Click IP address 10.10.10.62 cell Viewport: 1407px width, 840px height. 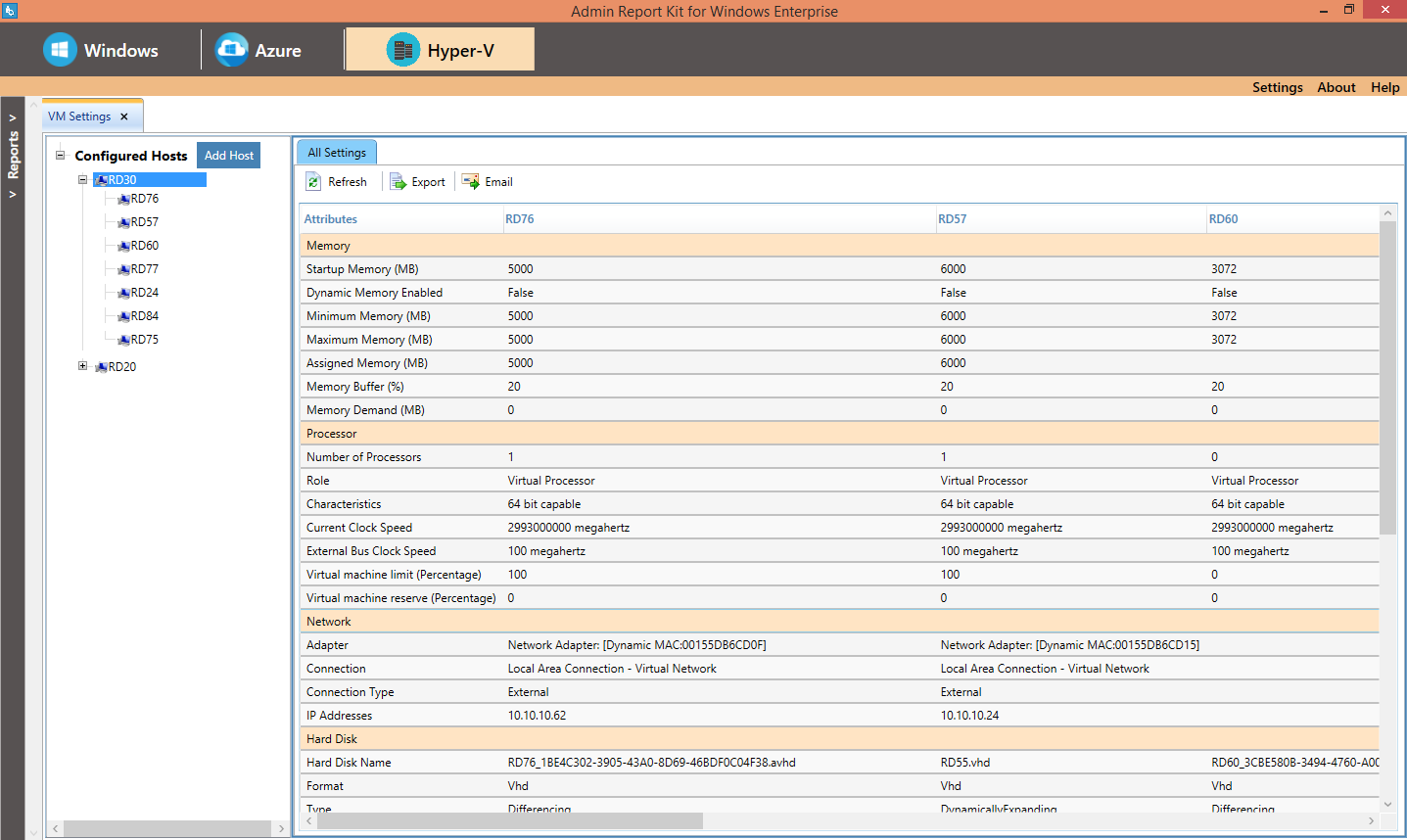[537, 716]
